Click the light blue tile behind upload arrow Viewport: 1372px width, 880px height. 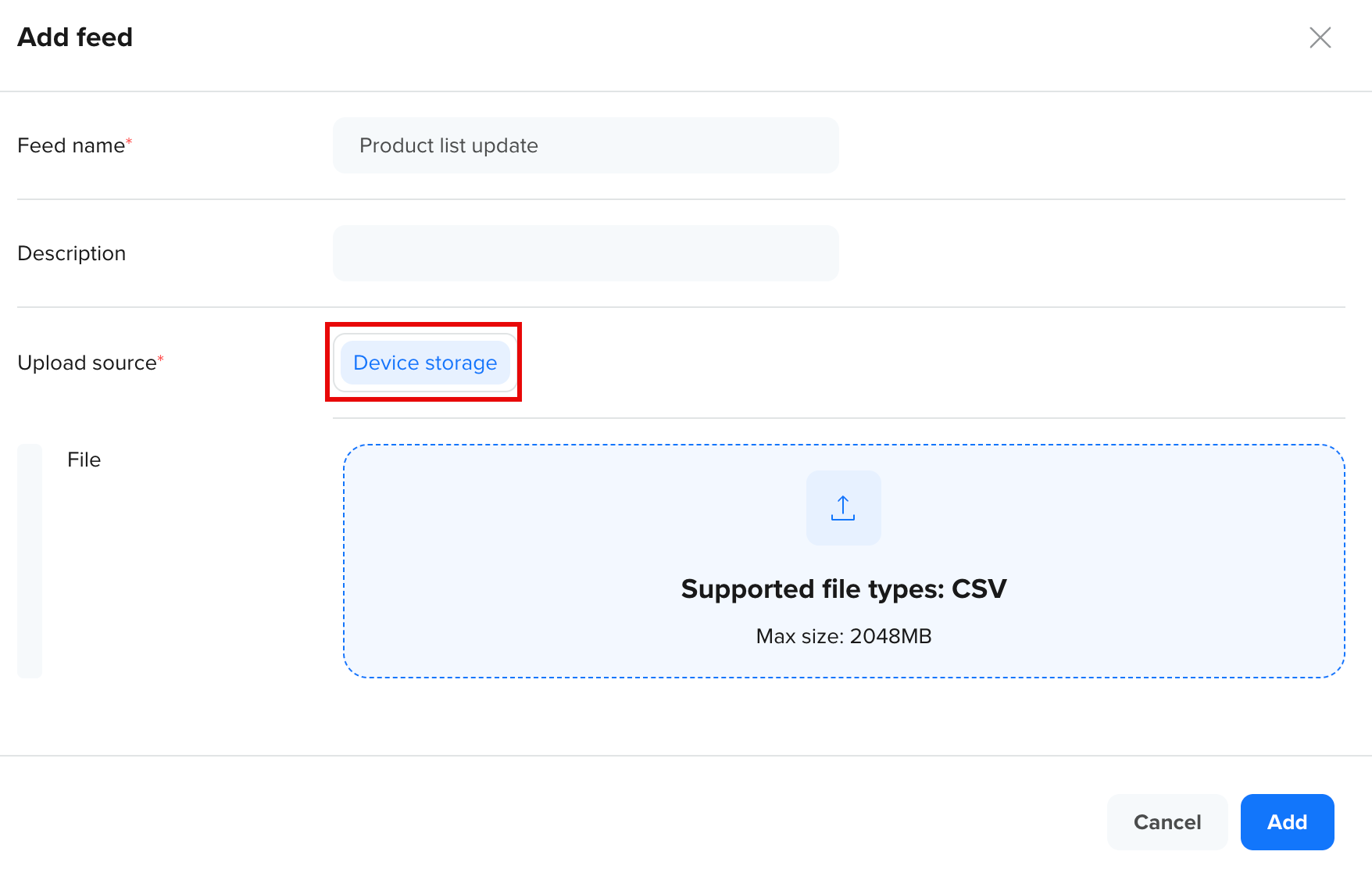tap(844, 508)
